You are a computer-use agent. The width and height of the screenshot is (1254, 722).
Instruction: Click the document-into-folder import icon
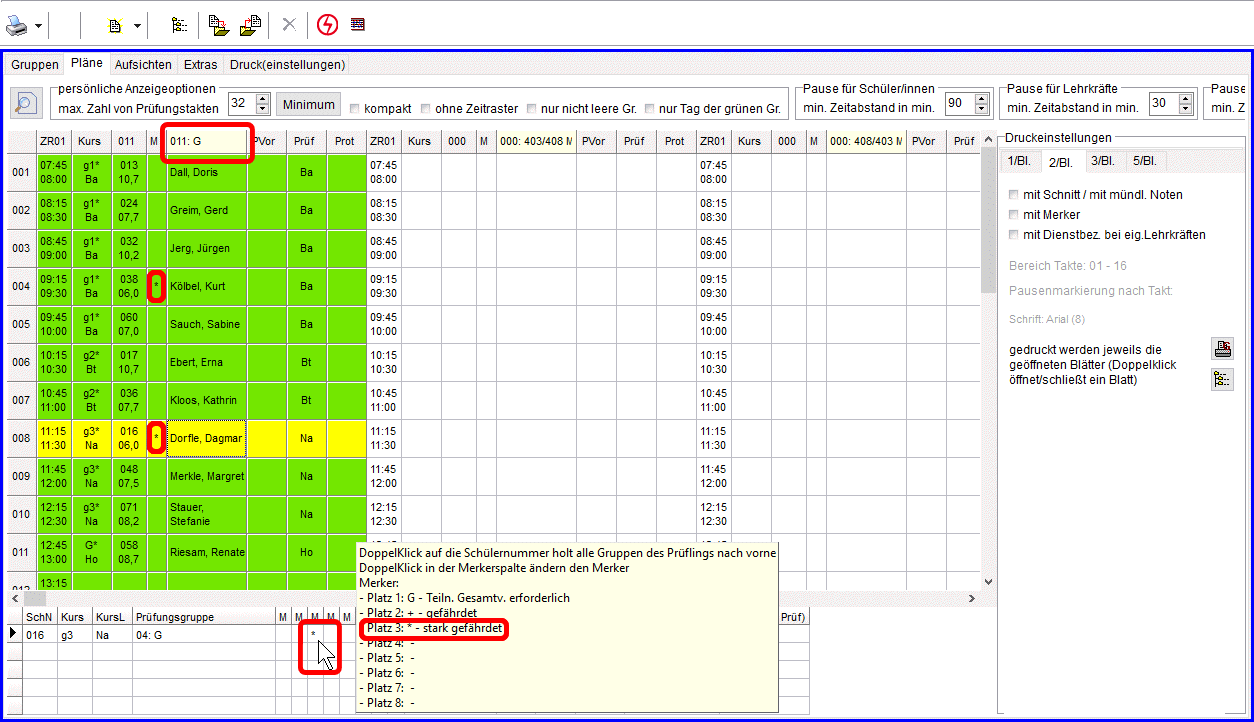point(219,25)
